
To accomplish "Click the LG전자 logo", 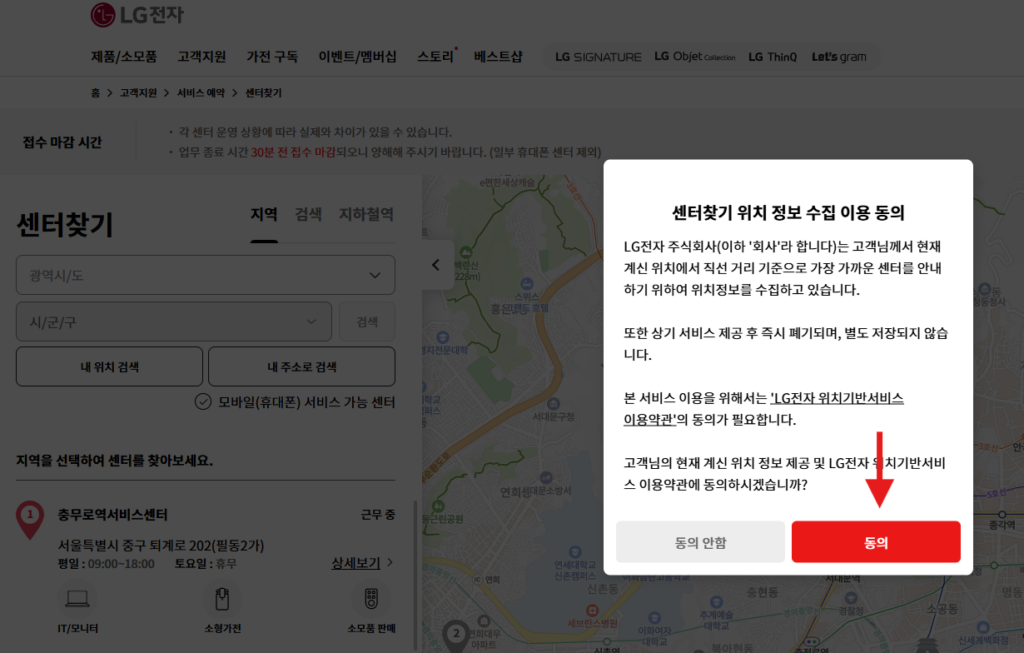I will [x=137, y=14].
